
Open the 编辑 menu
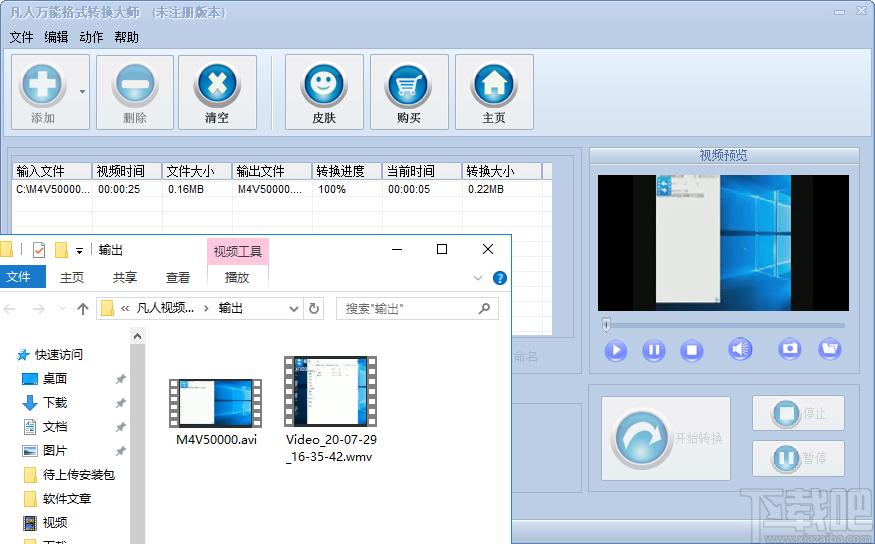[56, 37]
